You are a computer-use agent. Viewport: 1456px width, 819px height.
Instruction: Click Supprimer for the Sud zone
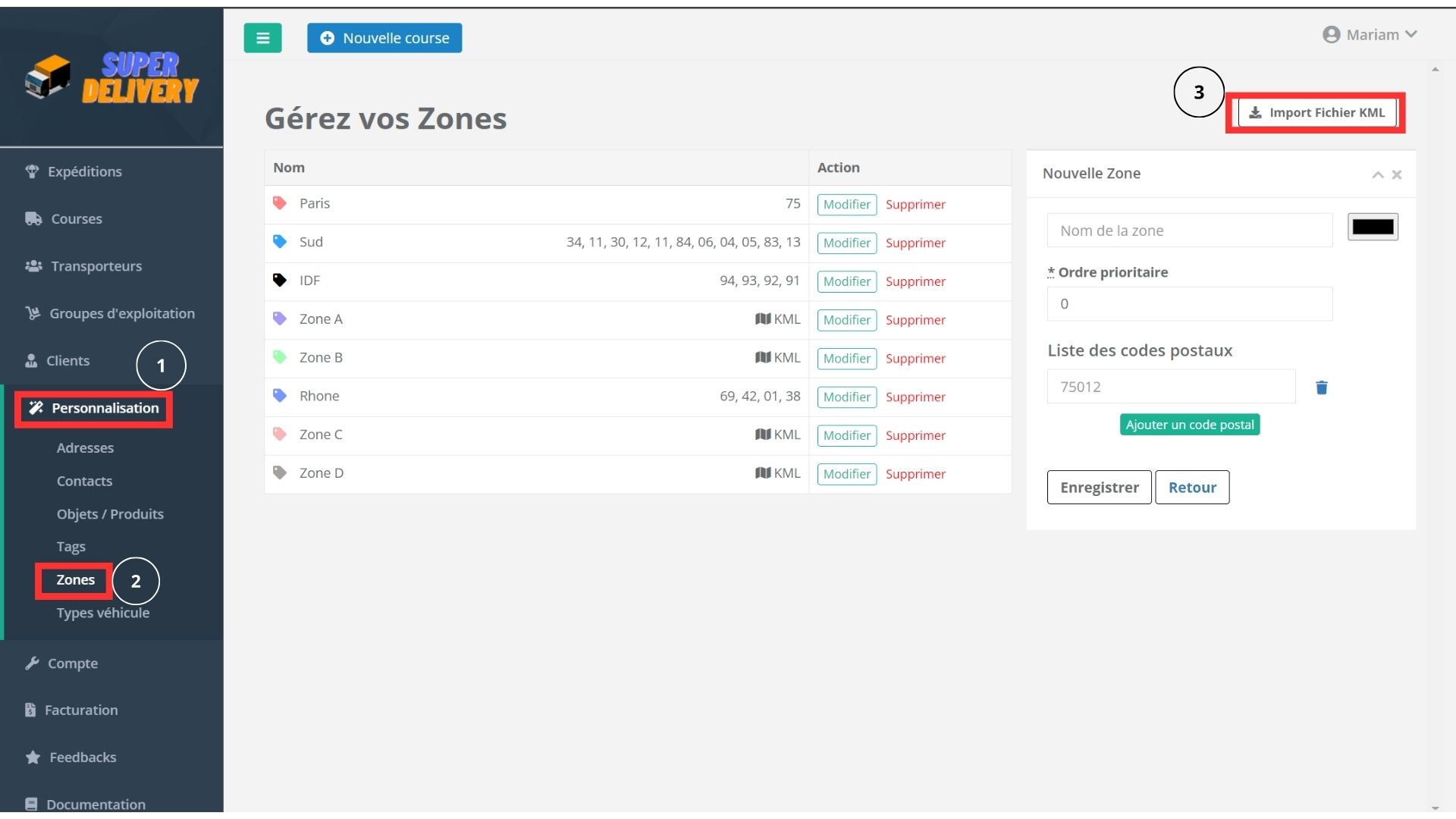click(915, 243)
